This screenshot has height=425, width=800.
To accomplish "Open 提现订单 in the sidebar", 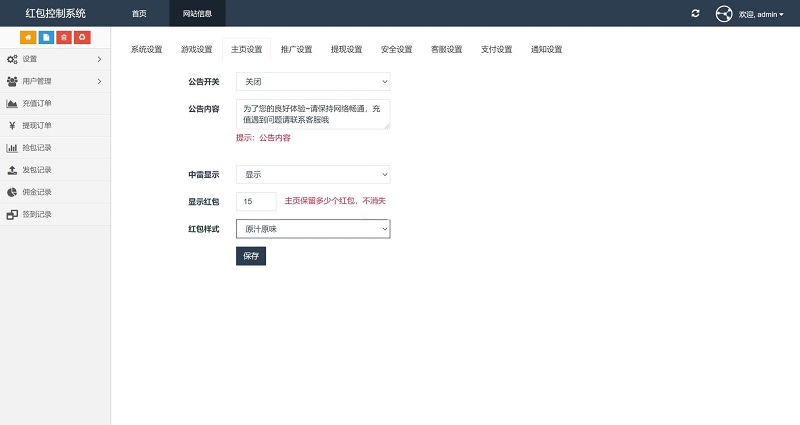I will (36, 125).
